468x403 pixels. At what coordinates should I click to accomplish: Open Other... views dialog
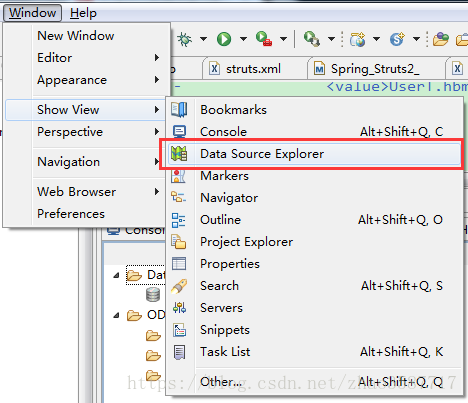pyautogui.click(x=314, y=382)
